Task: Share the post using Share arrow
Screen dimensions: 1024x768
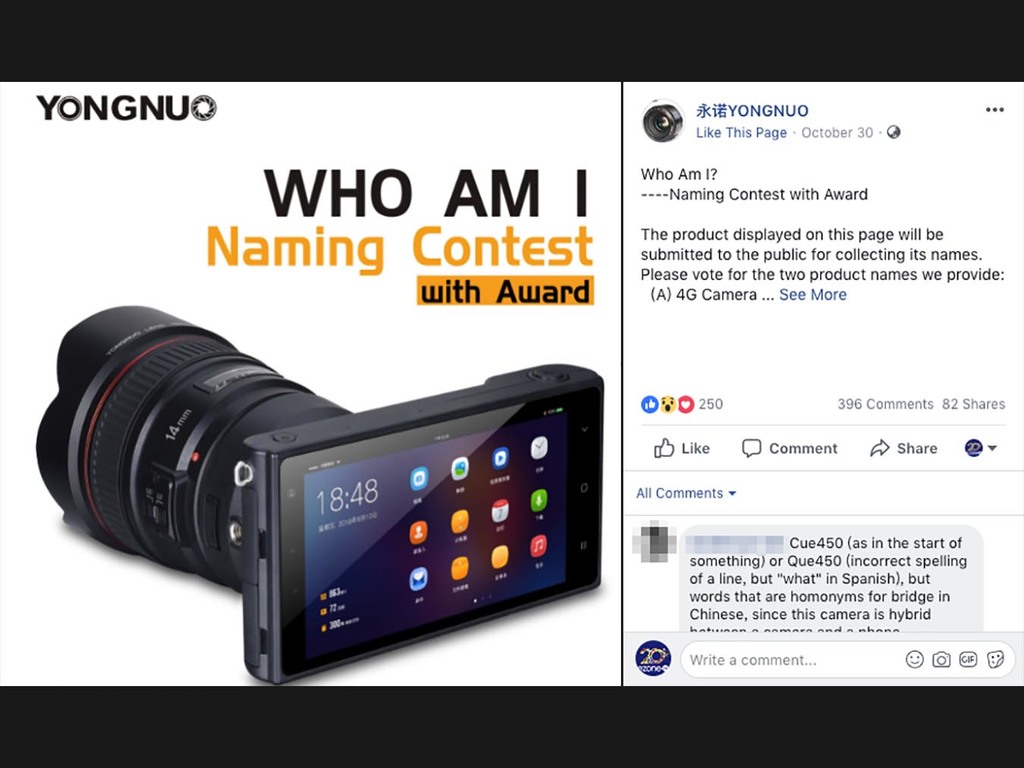Action: click(x=903, y=448)
